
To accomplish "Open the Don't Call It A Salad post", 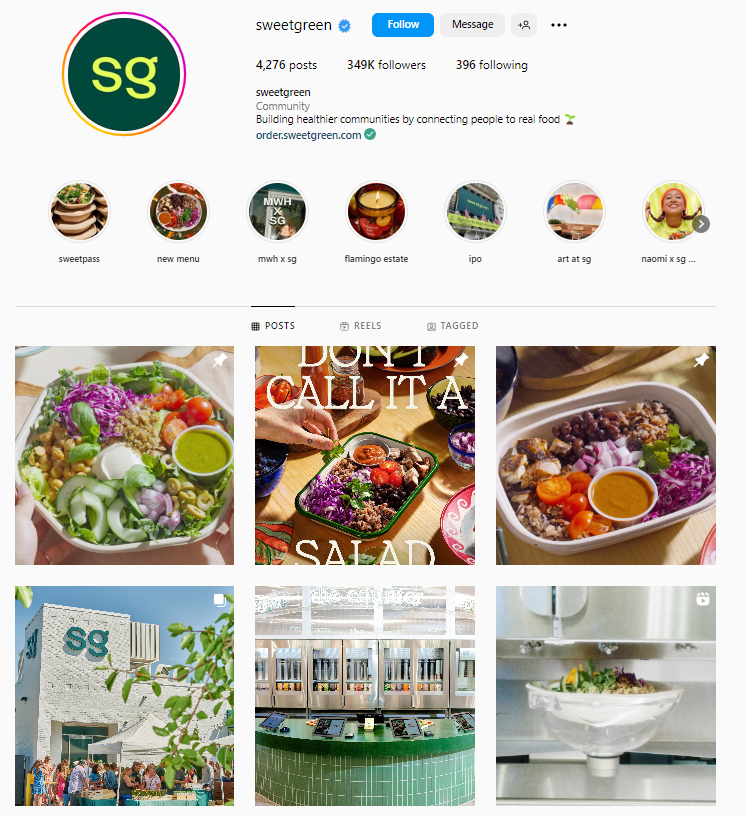I will point(365,455).
